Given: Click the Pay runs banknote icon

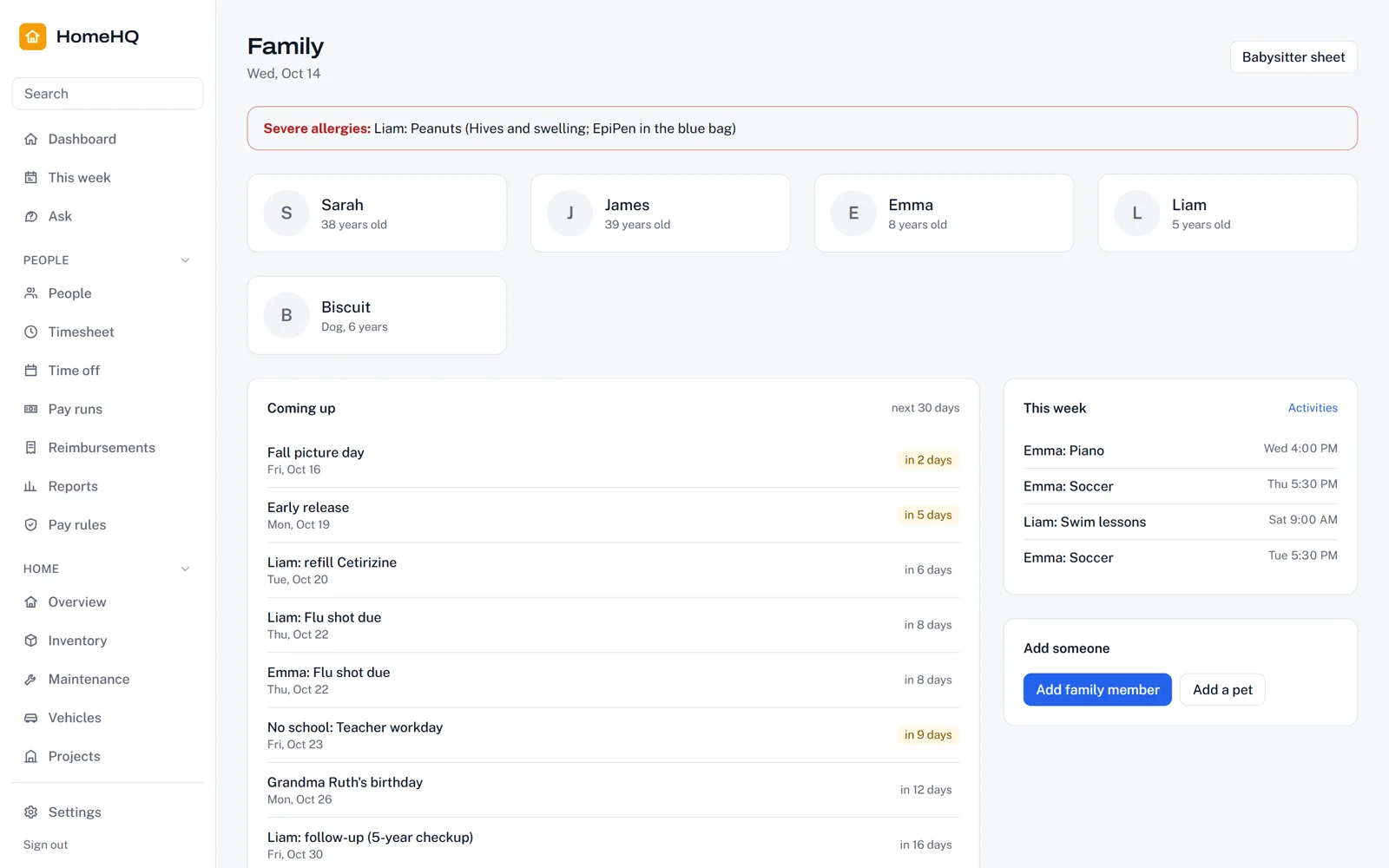Looking at the screenshot, I should point(31,409).
